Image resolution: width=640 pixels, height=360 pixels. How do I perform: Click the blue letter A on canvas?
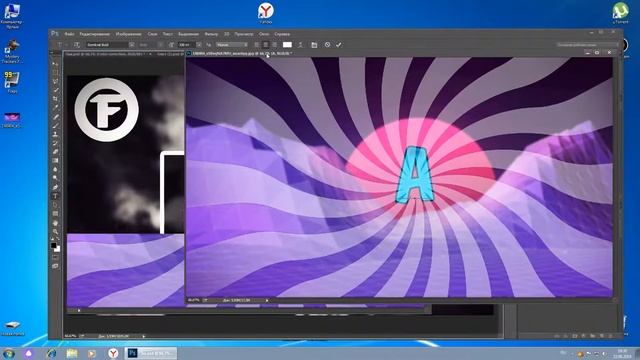414,175
